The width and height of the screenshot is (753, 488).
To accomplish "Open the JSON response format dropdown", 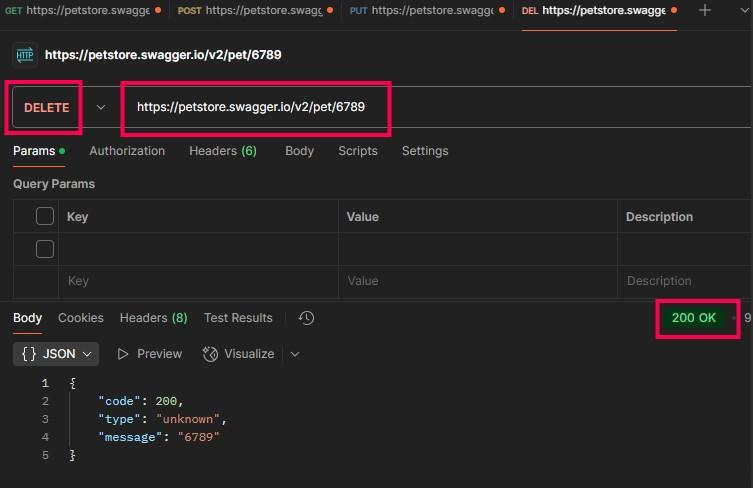I will pyautogui.click(x=56, y=354).
